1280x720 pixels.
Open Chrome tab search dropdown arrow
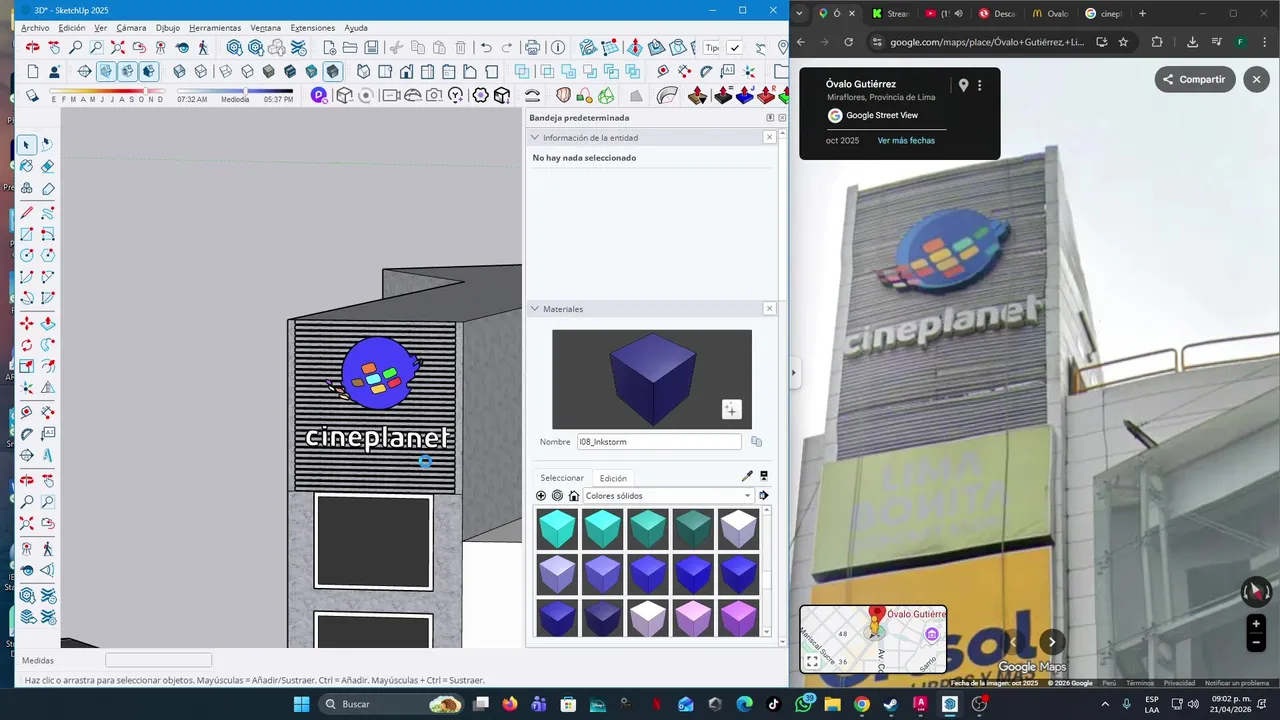799,14
